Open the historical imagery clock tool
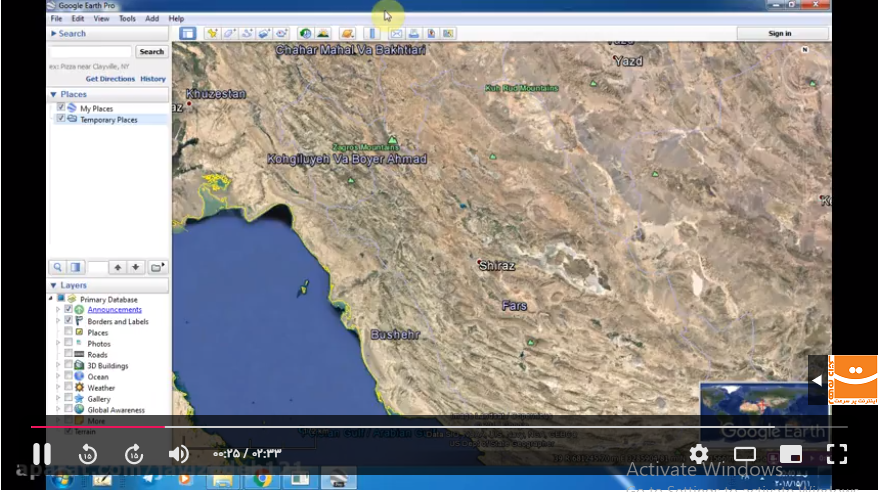 coord(305,33)
